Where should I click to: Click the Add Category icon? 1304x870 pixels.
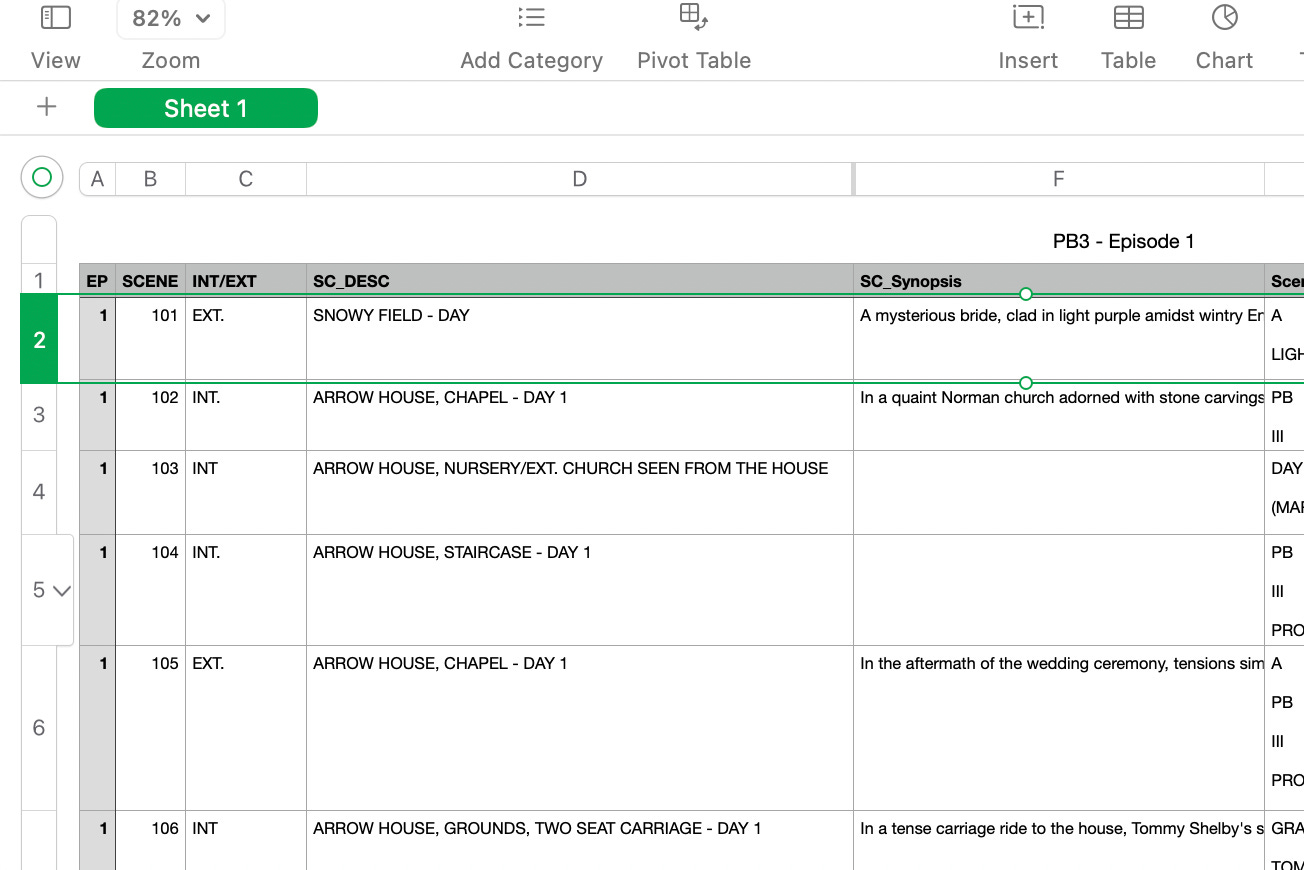point(531,18)
